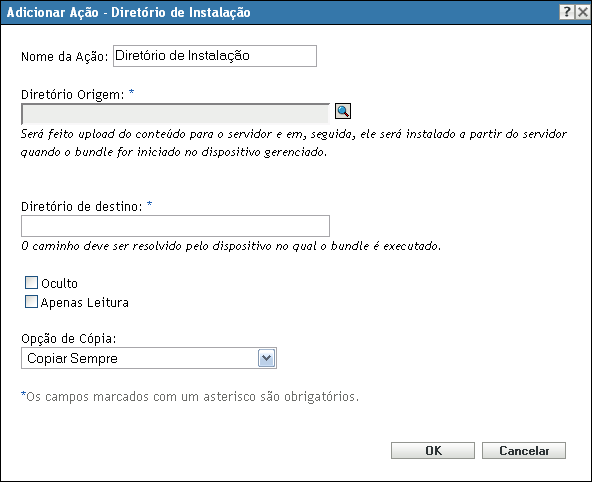Close the Adicionar Ação dialog
This screenshot has width=592, height=482.
583,12
